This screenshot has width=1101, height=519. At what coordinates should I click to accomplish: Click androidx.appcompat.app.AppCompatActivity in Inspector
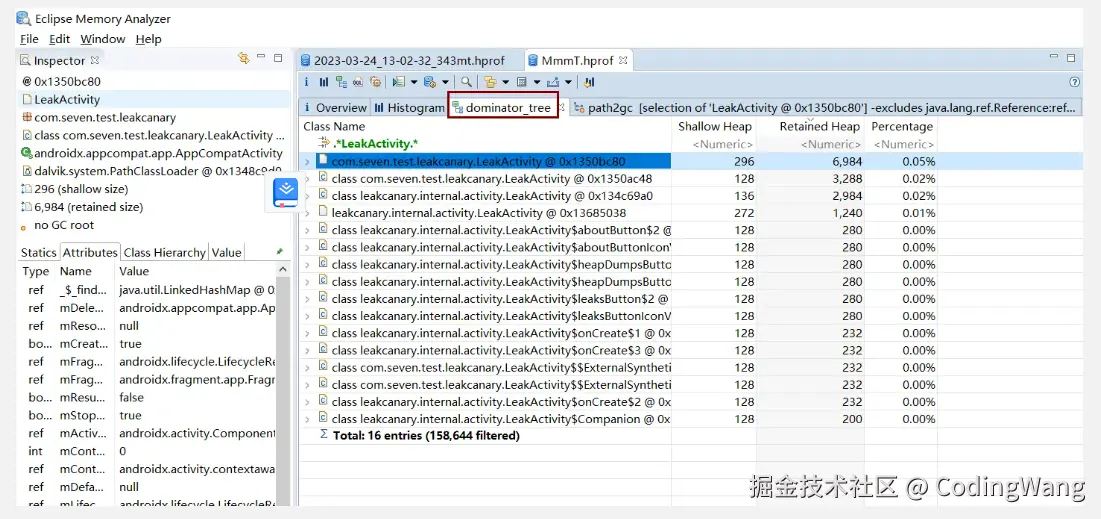pyautogui.click(x=153, y=153)
